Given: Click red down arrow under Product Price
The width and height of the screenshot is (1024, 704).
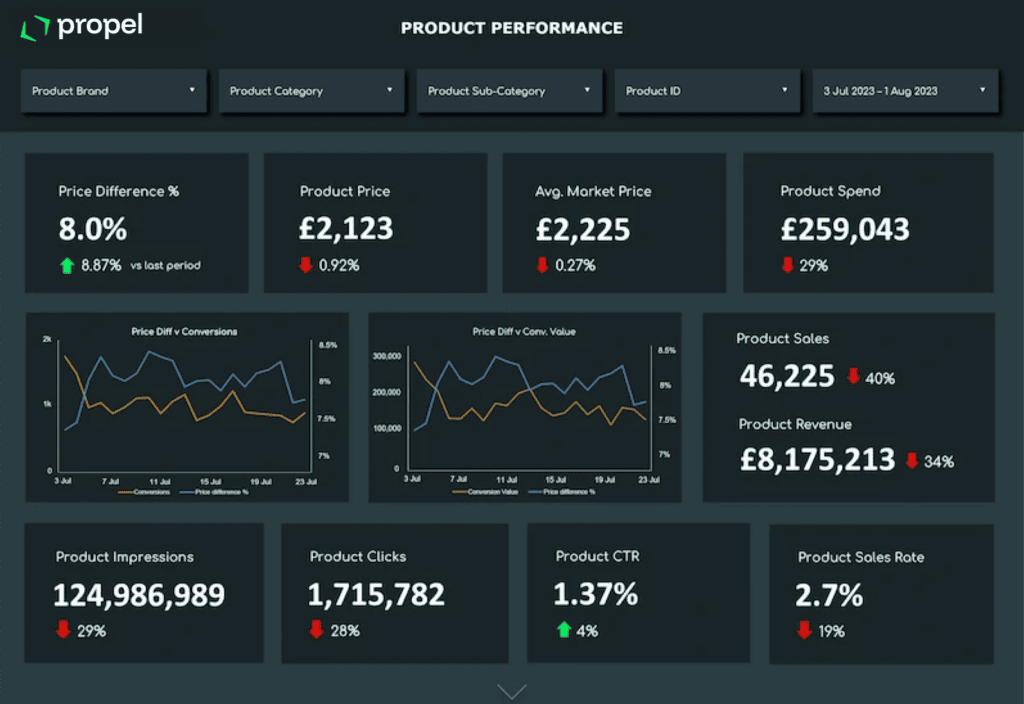Looking at the screenshot, I should 307,265.
